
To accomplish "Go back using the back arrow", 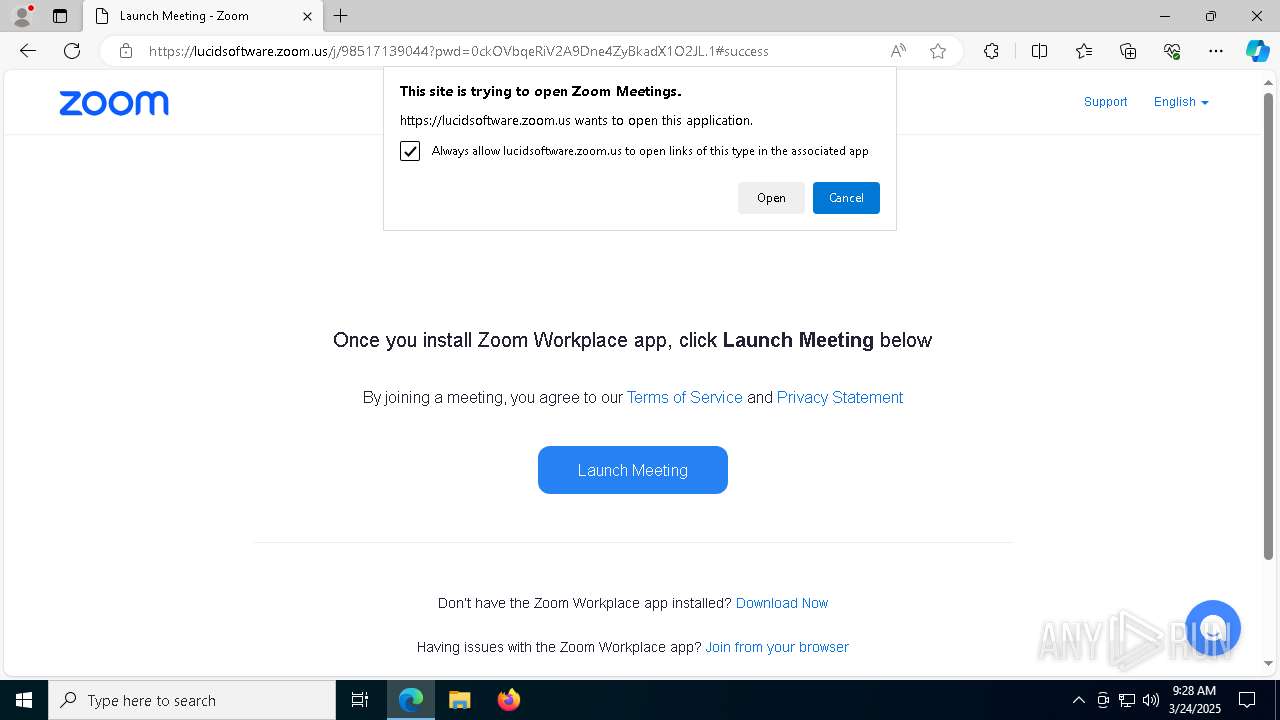I will tap(28, 51).
